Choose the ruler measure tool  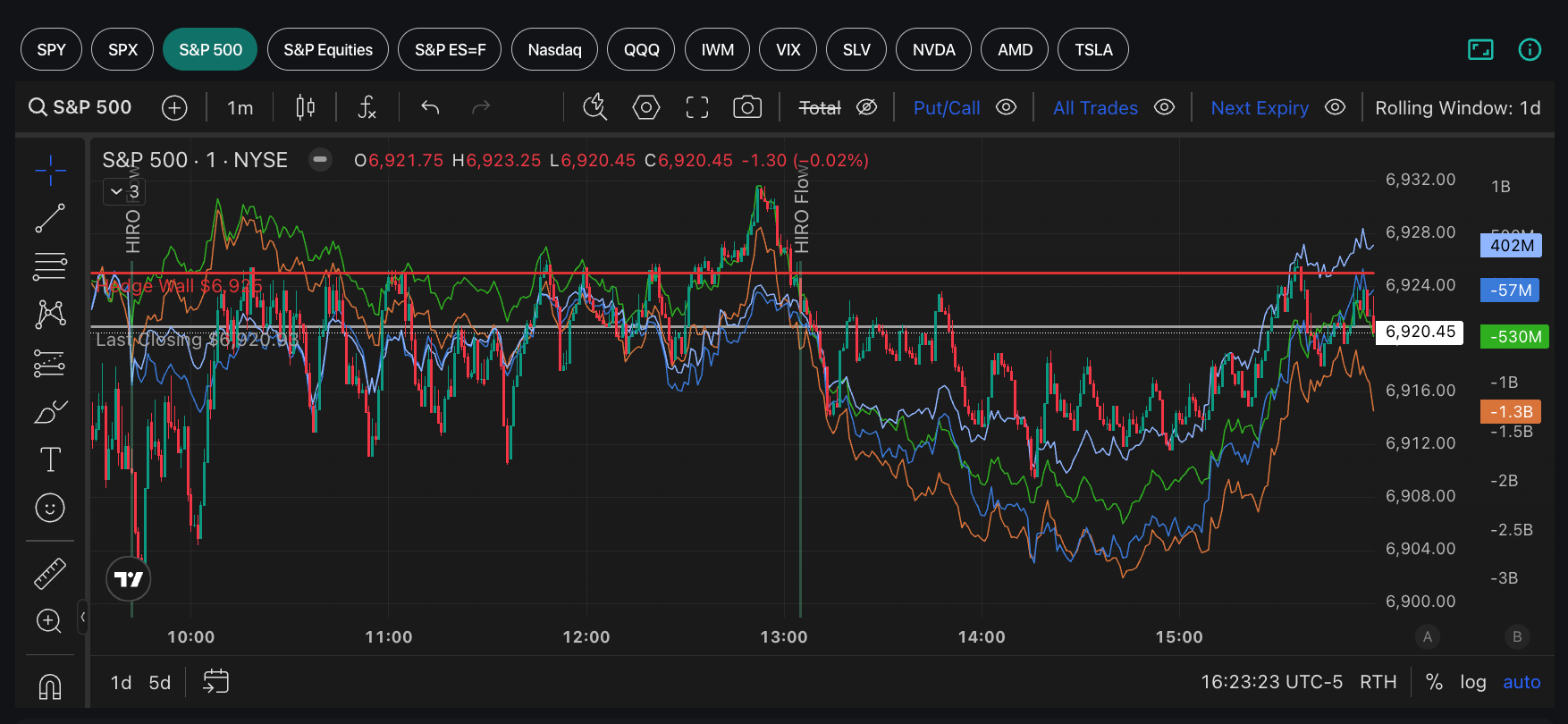tap(50, 573)
